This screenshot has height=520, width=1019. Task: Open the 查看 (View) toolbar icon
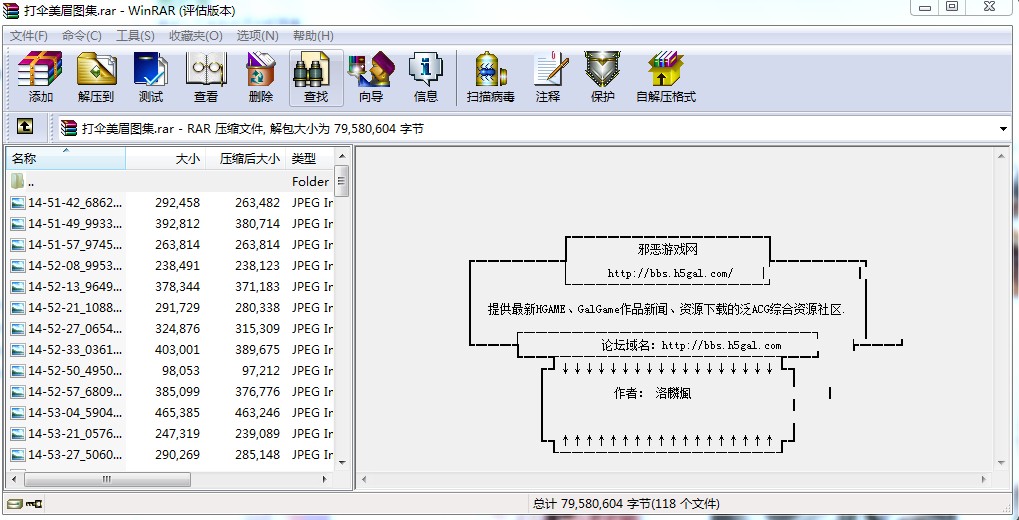206,78
